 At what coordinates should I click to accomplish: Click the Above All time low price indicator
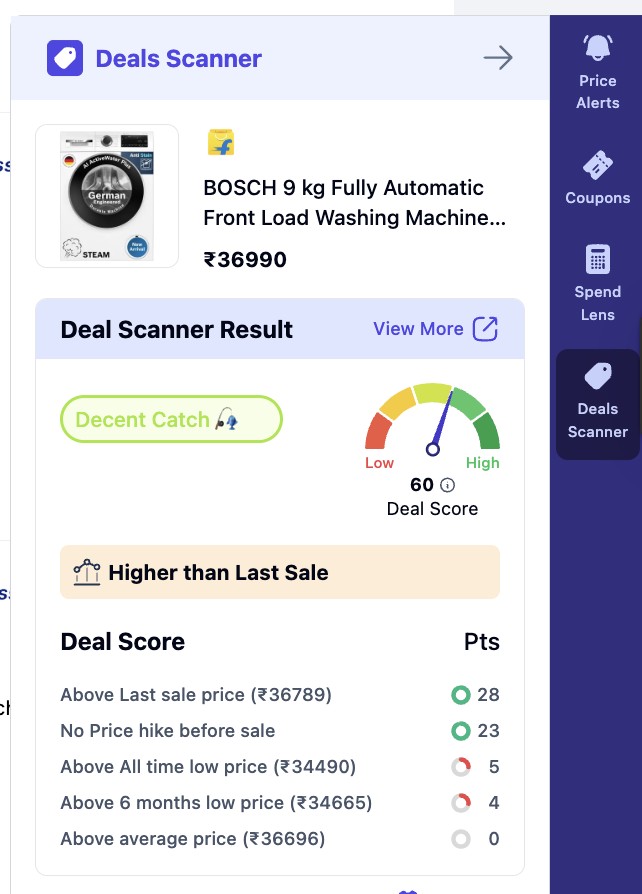tap(461, 767)
